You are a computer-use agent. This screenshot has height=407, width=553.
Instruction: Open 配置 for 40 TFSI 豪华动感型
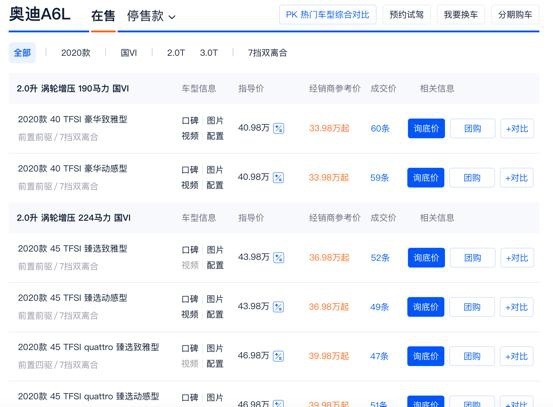(215, 185)
